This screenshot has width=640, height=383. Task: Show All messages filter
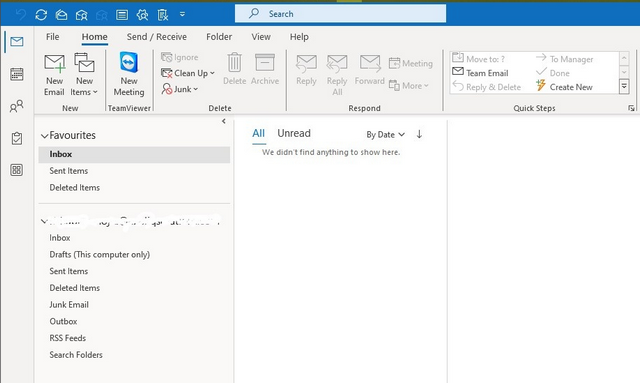click(258, 134)
